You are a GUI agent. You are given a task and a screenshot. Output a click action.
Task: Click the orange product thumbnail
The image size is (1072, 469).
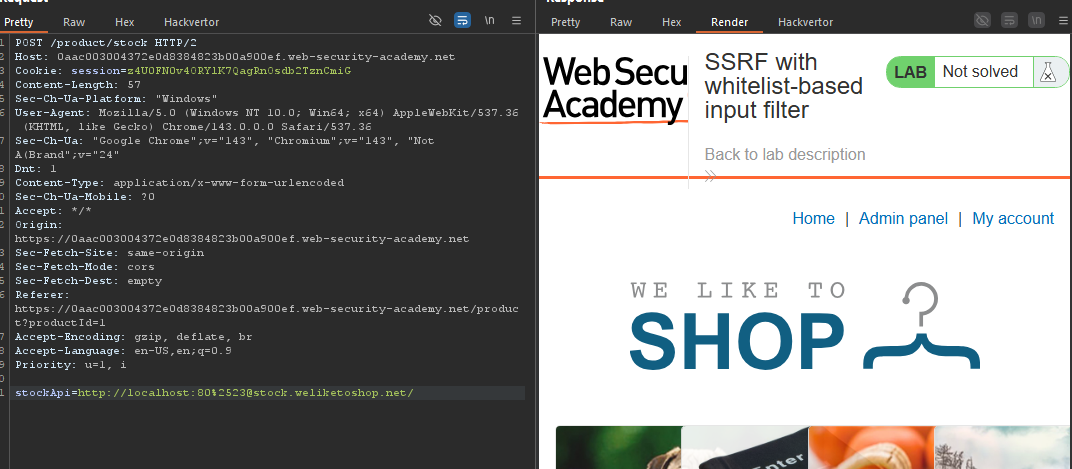[x=871, y=447]
